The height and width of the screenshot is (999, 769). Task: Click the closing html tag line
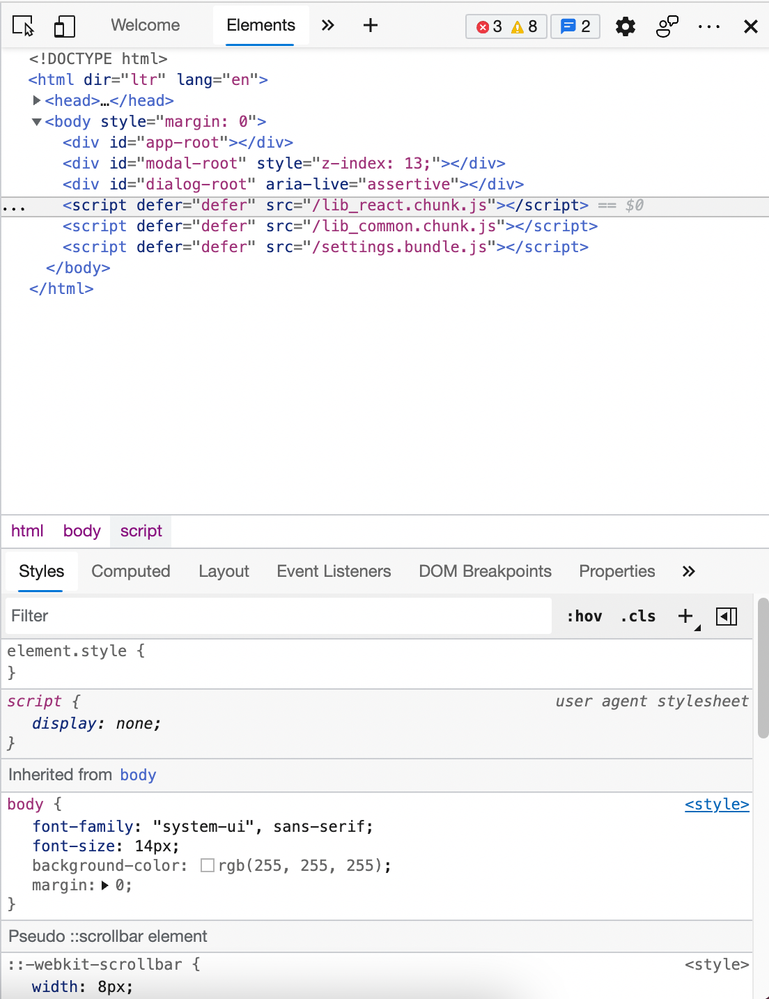coord(61,289)
